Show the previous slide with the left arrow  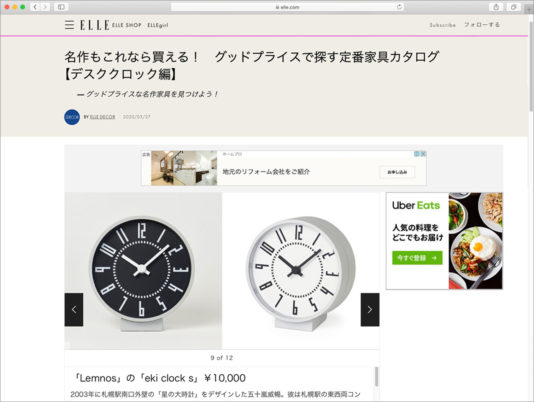(74, 310)
